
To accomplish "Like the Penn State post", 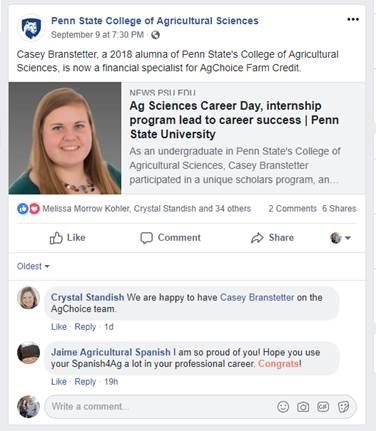I will (x=67, y=238).
